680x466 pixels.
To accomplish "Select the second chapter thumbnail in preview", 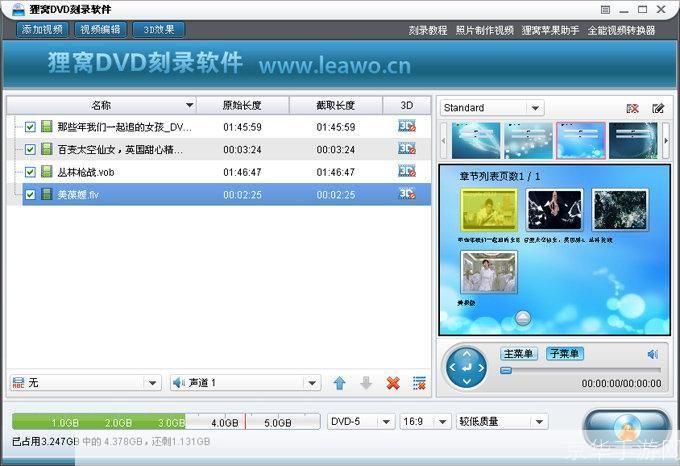I will click(554, 210).
